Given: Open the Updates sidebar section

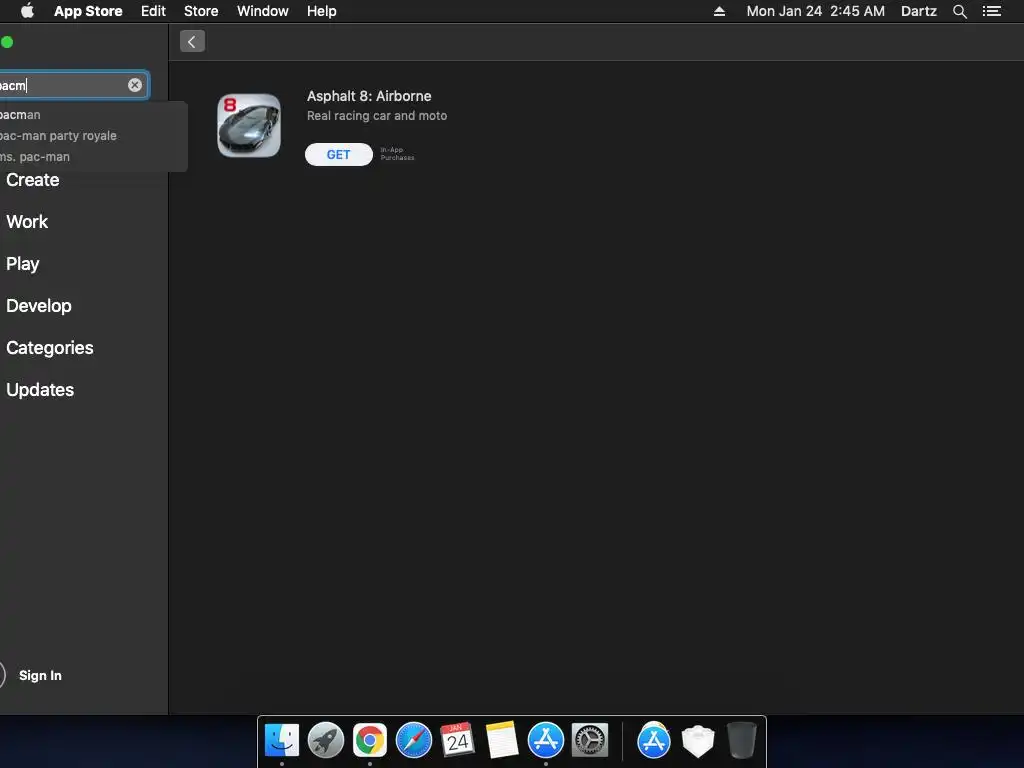Looking at the screenshot, I should [40, 390].
